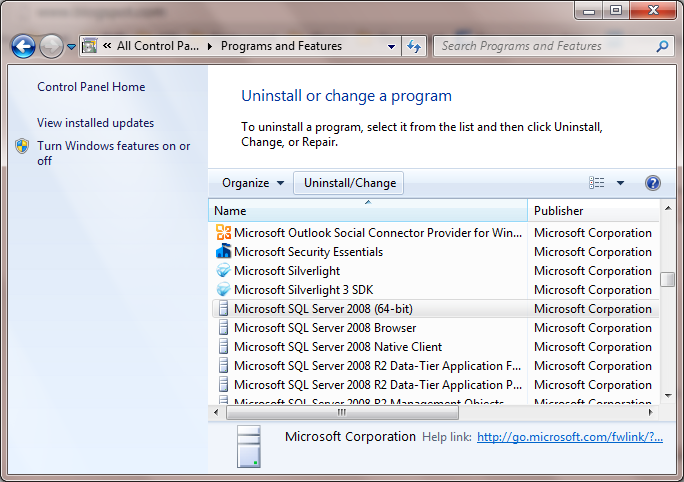684x482 pixels.
Task: Click the vertical scrollbar thumb
Action: tap(668, 280)
